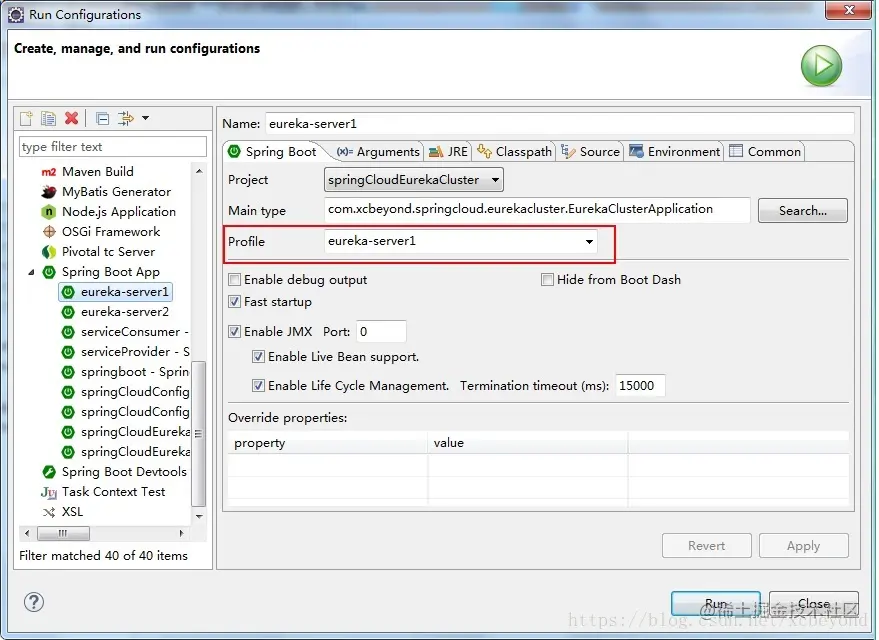
Task: Click the green Run arrow banner icon
Action: pos(821,66)
